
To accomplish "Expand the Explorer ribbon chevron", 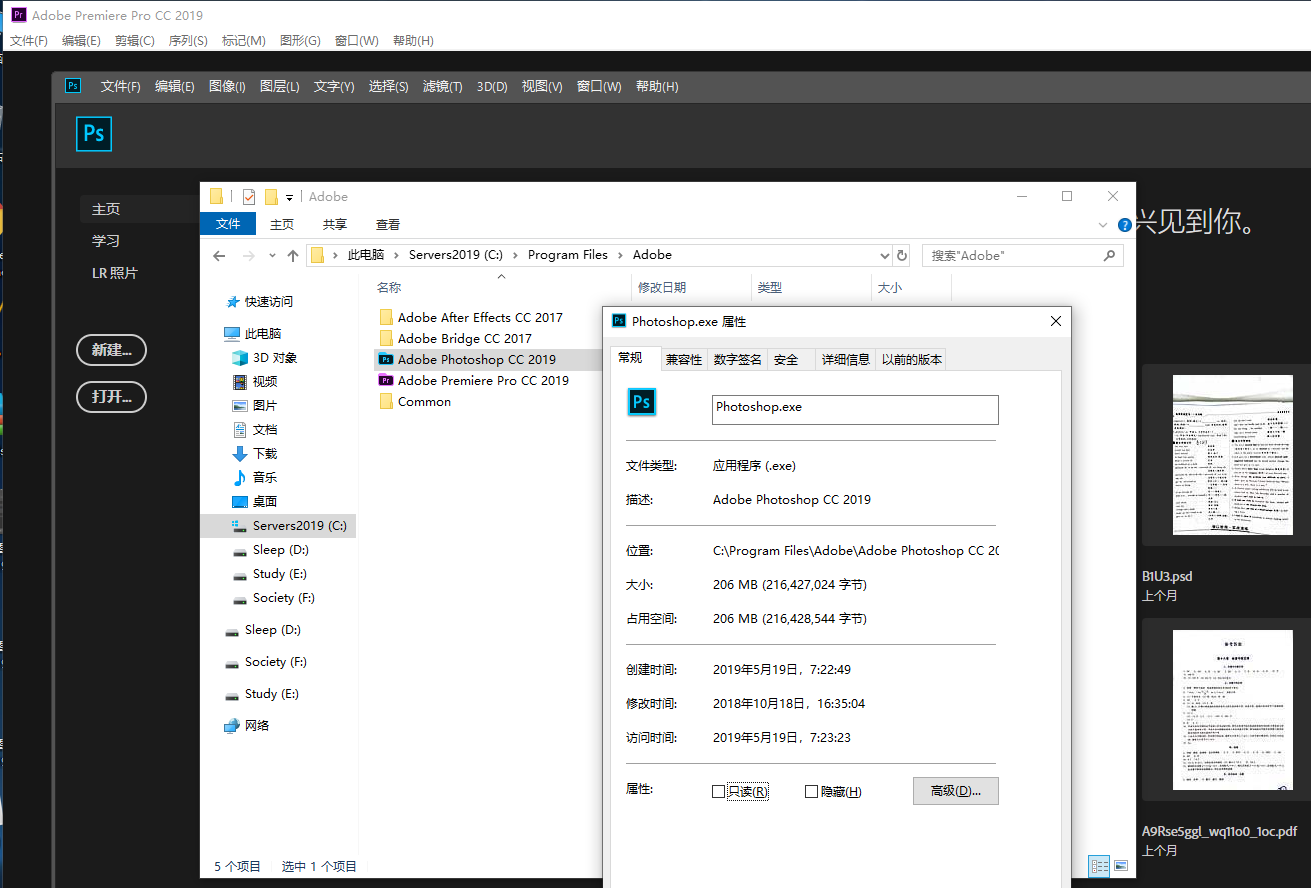I will [1103, 225].
